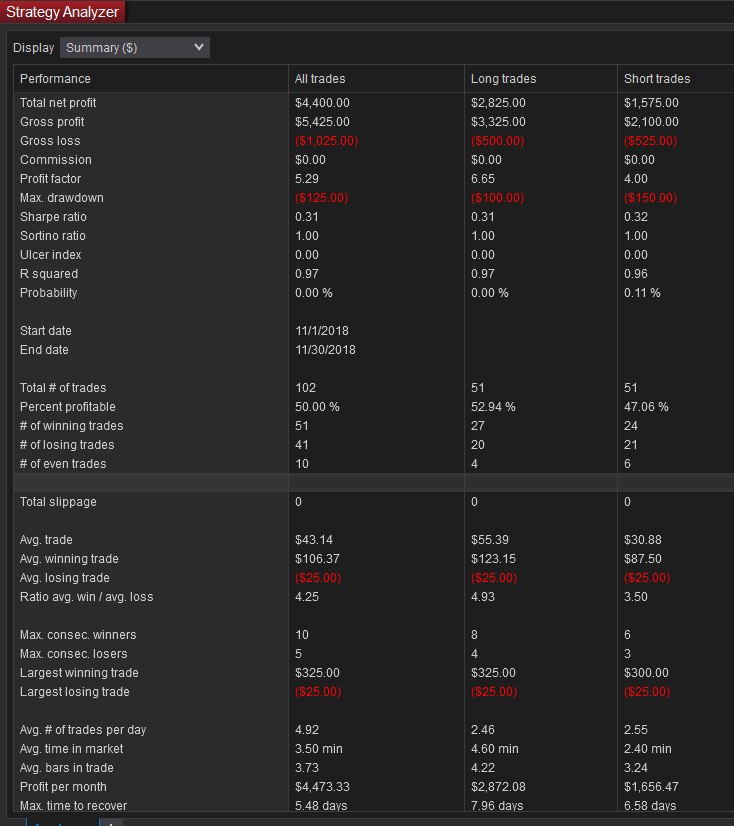The height and width of the screenshot is (826, 734).
Task: Click the Gross loss value for Short trades
Action: [x=650, y=141]
